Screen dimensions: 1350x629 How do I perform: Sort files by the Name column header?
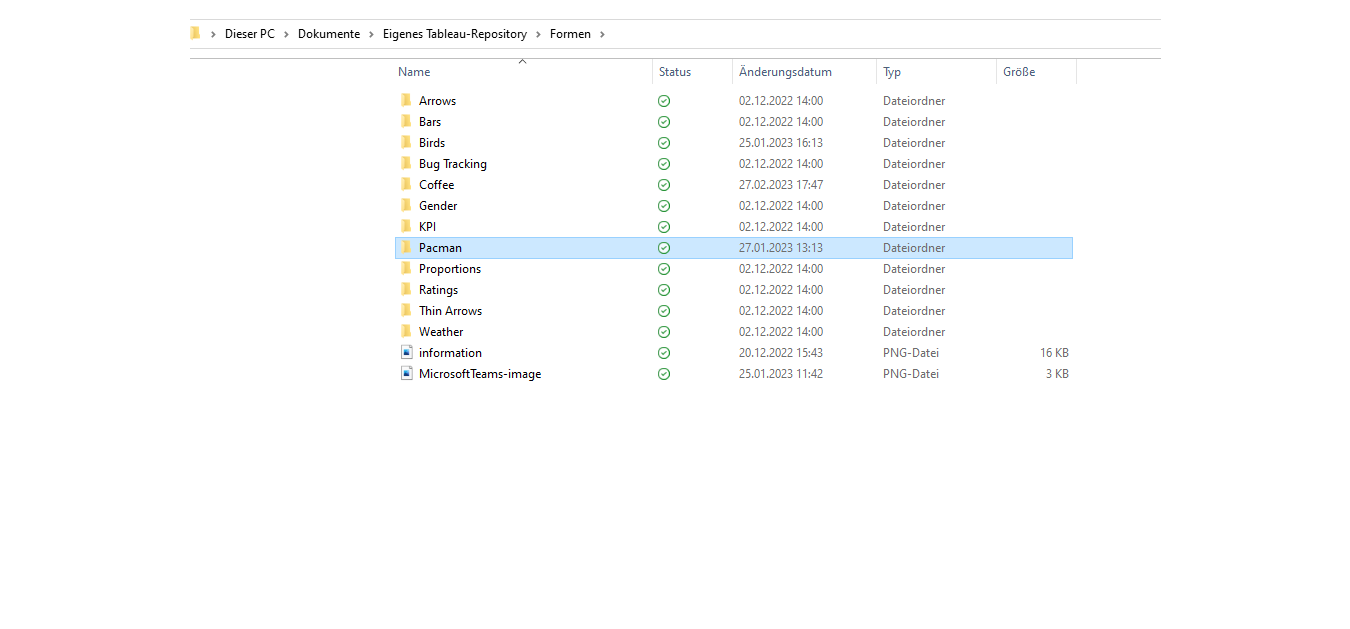414,72
